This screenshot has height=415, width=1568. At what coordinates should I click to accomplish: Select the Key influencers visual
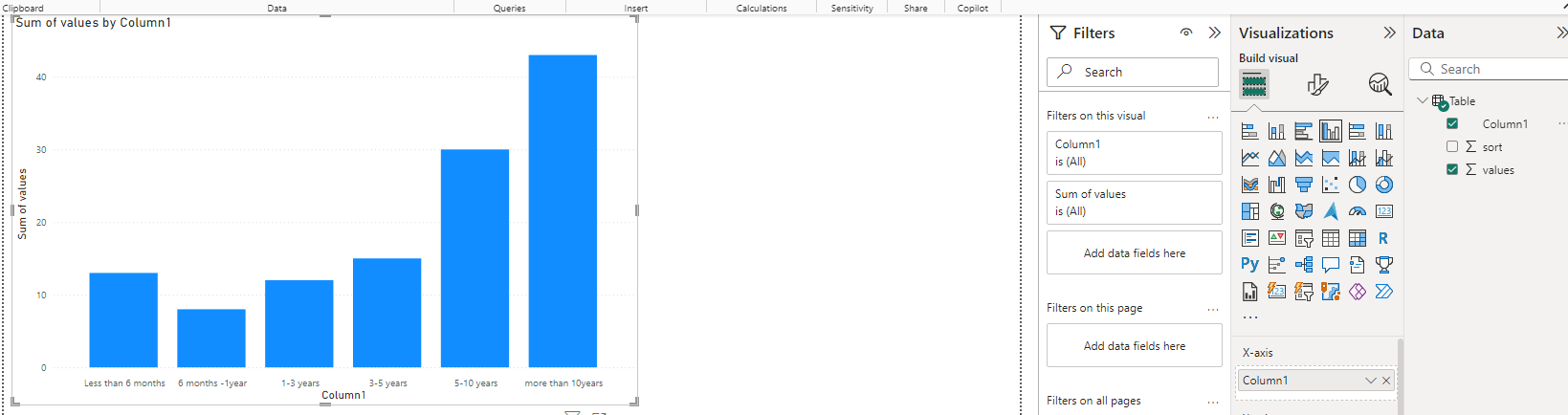pyautogui.click(x=1277, y=265)
